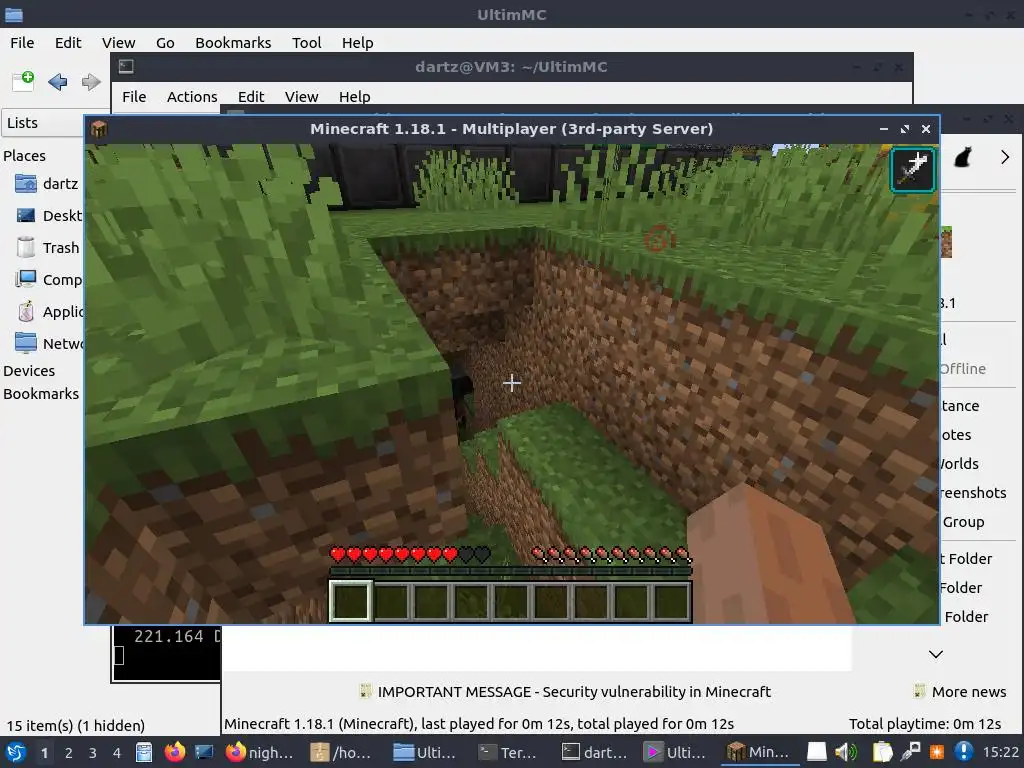Open the terminal Help menu
Viewport: 1024px width, 768px height.
[x=355, y=97]
